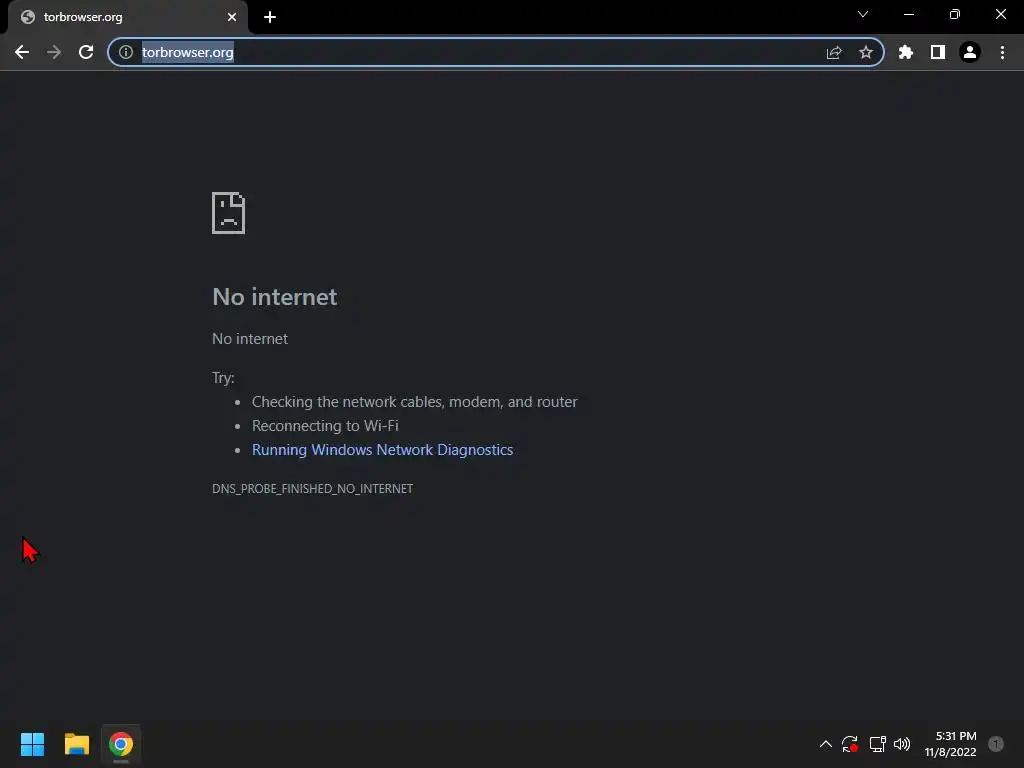This screenshot has width=1024, height=768.
Task: Reload the torbrowser.org page
Action: click(x=86, y=52)
